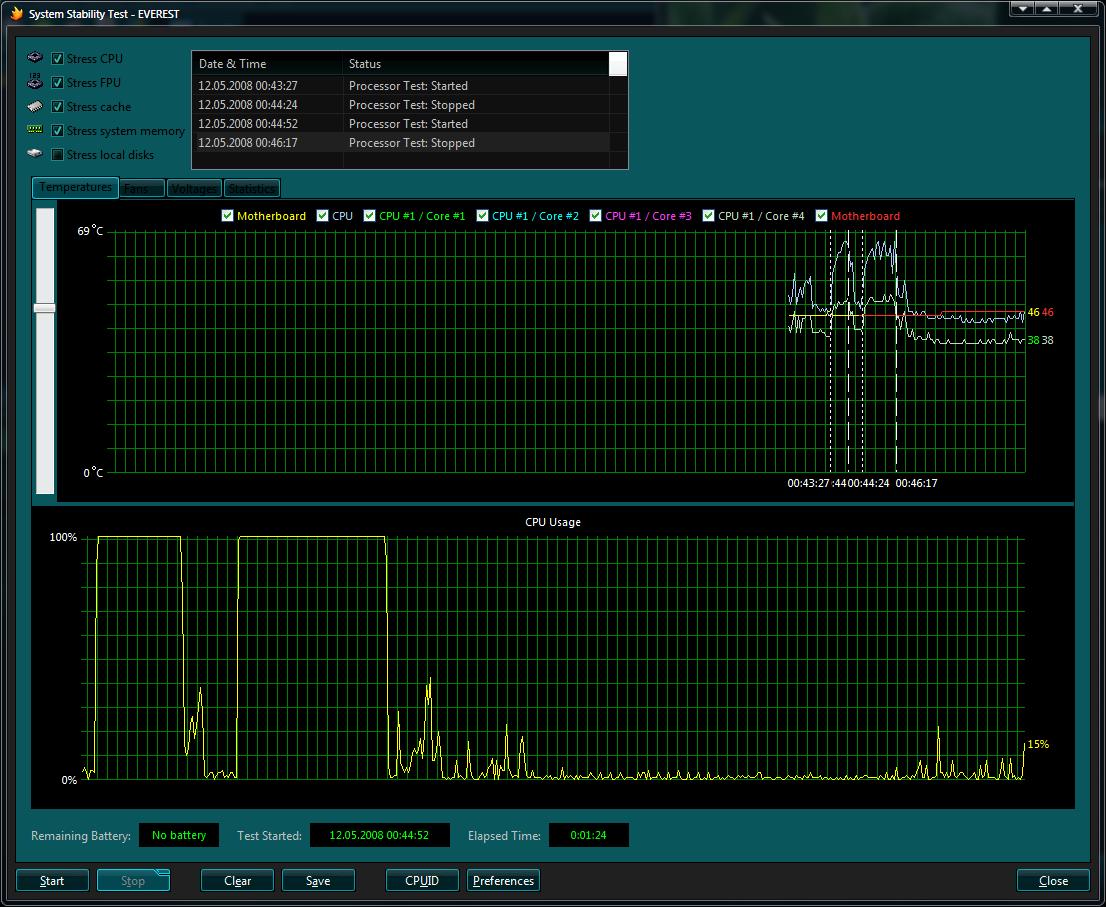Click the Date & Time column header
Image resolution: width=1106 pixels, height=907 pixels.
click(x=267, y=63)
